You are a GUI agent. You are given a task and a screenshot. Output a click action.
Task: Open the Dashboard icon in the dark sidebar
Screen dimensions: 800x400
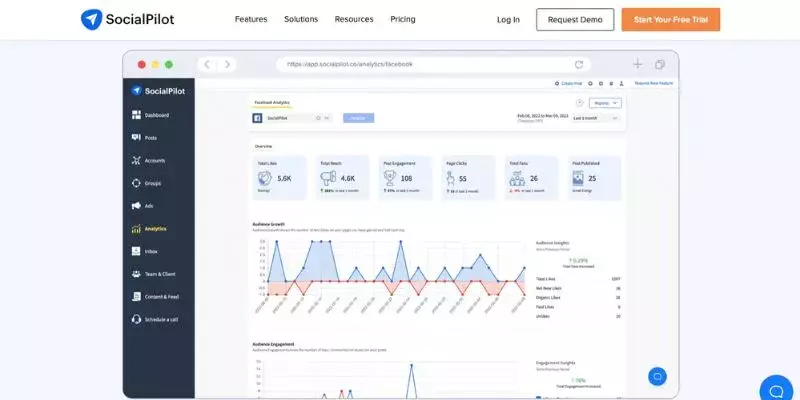coord(136,115)
